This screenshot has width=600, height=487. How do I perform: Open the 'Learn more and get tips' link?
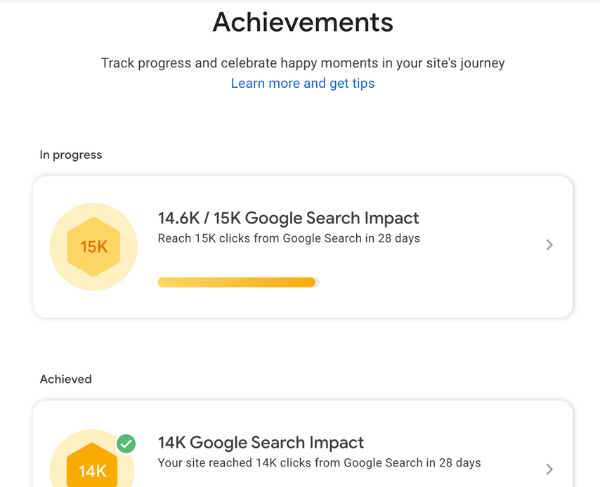[x=303, y=84]
